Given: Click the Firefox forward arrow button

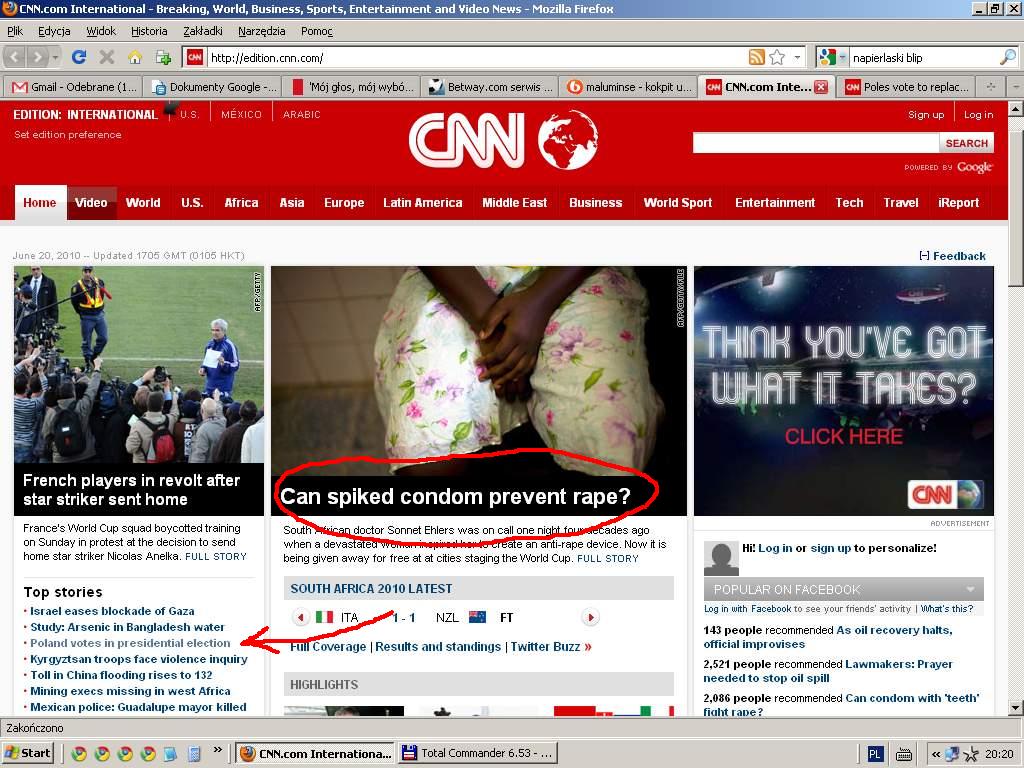Looking at the screenshot, I should [x=38, y=57].
